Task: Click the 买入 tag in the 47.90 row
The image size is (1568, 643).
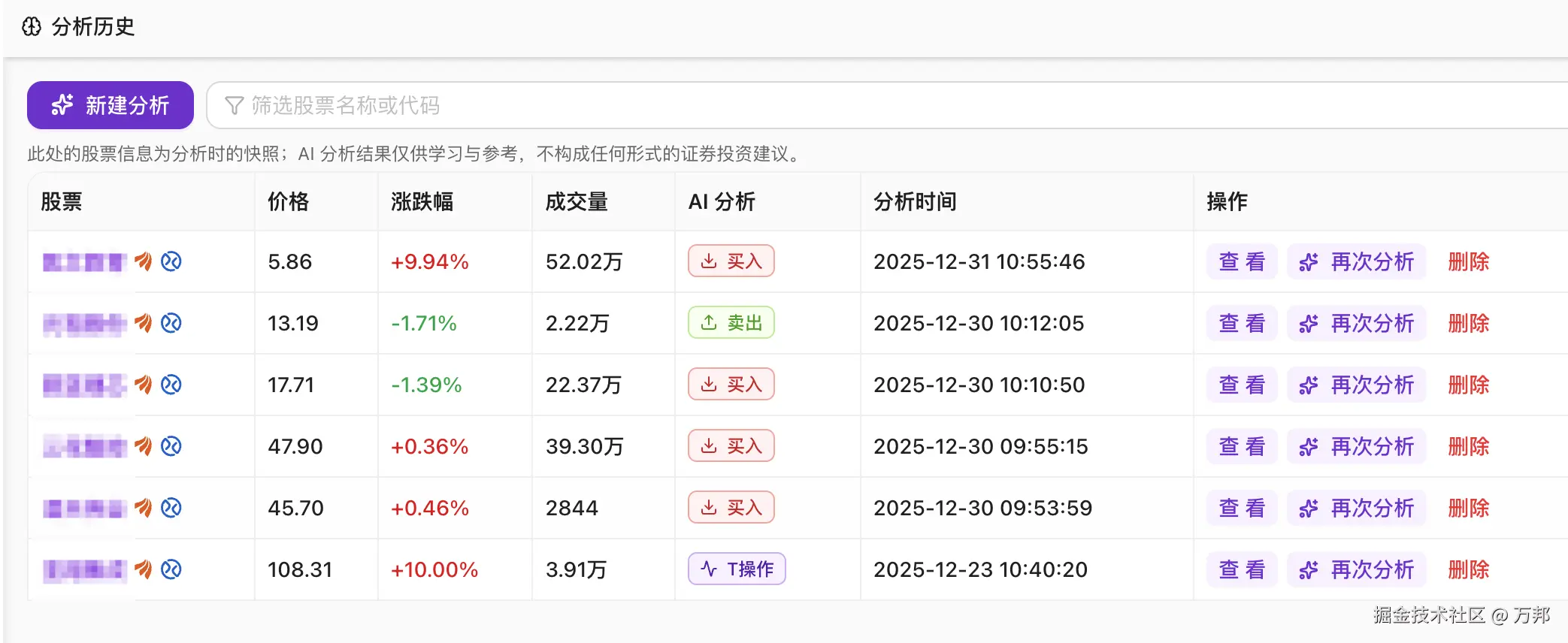Action: point(731,446)
